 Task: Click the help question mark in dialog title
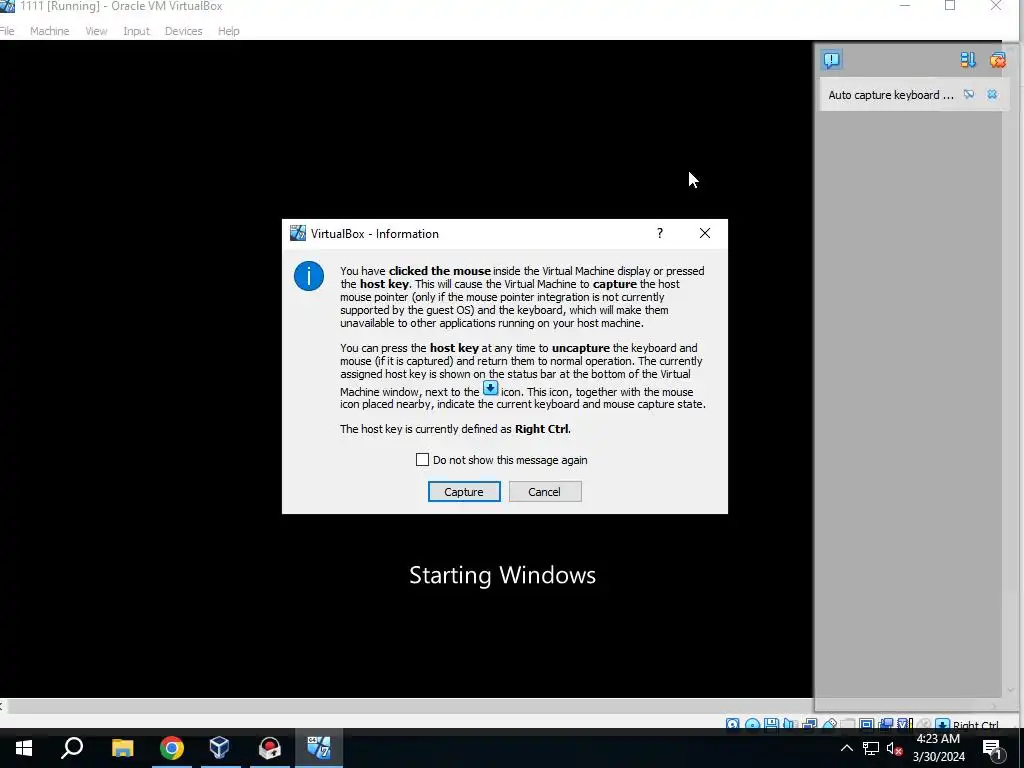pos(660,233)
